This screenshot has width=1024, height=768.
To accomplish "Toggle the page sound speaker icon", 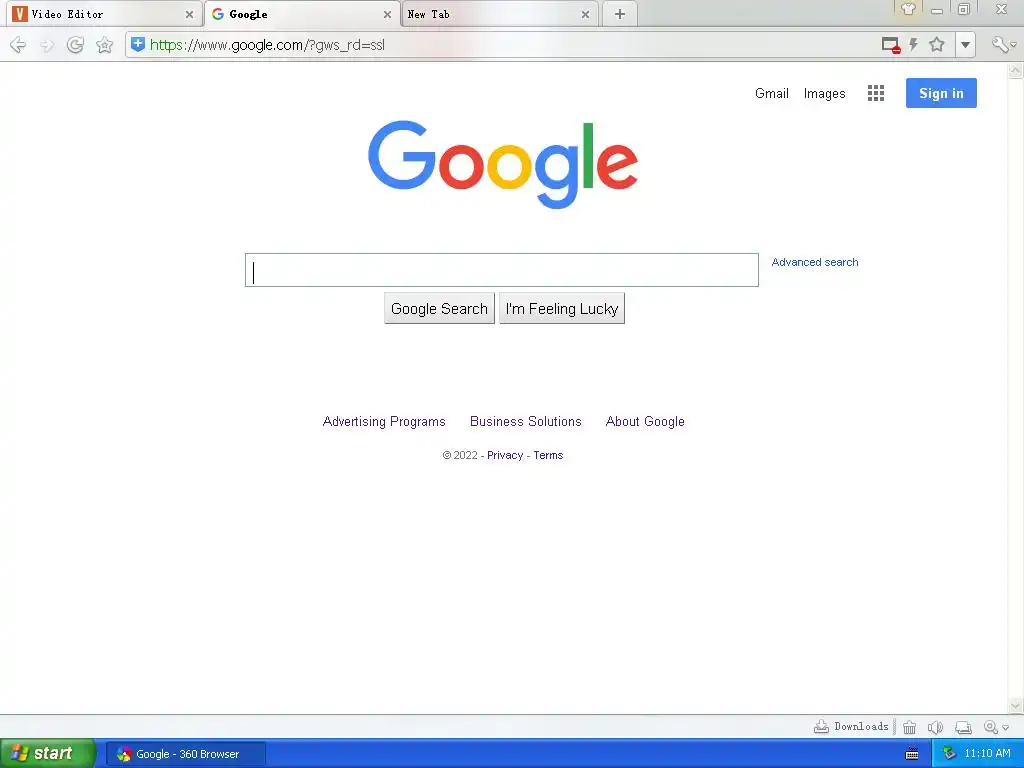I will [935, 727].
